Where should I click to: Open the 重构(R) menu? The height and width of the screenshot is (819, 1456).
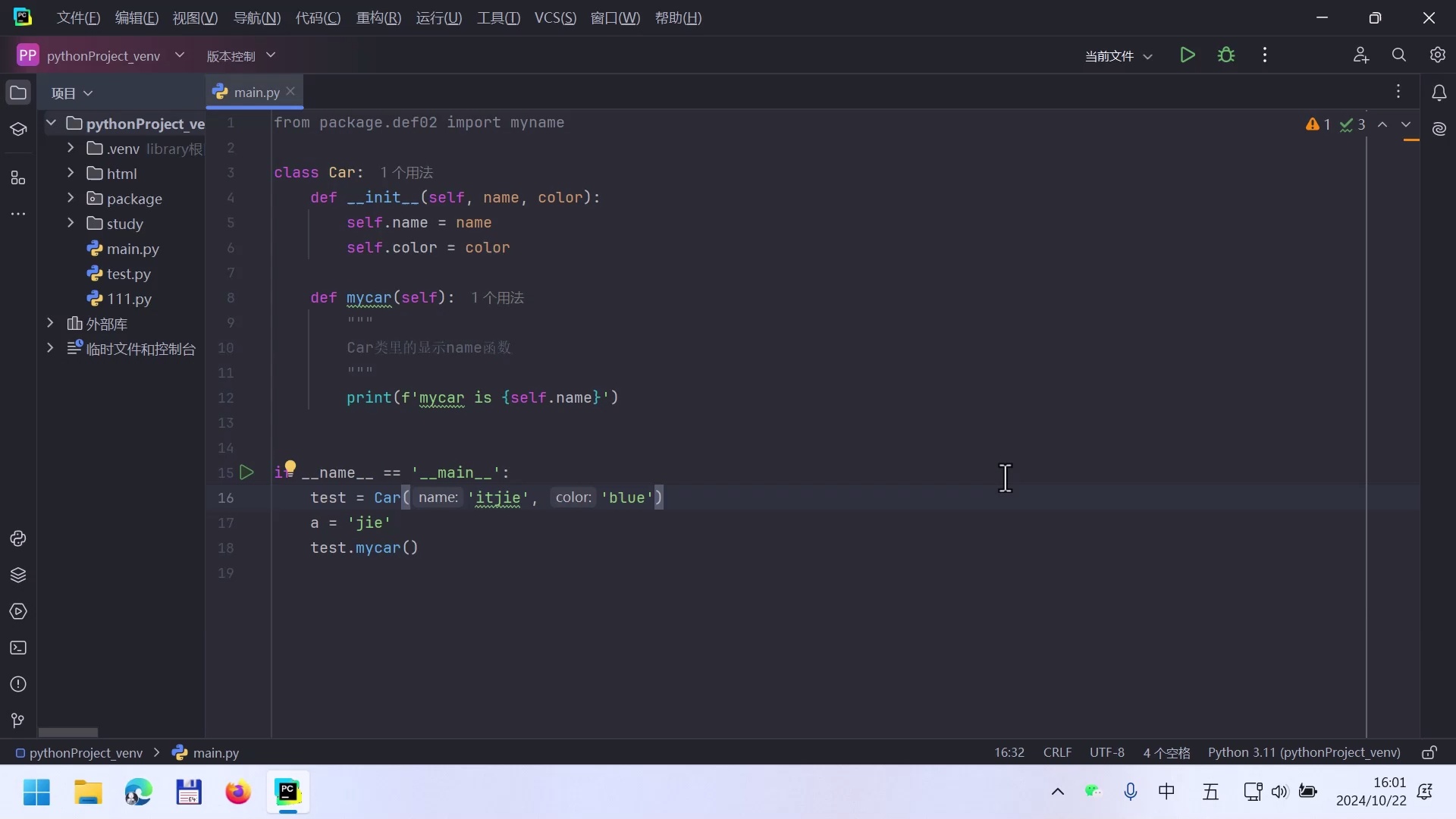[378, 17]
